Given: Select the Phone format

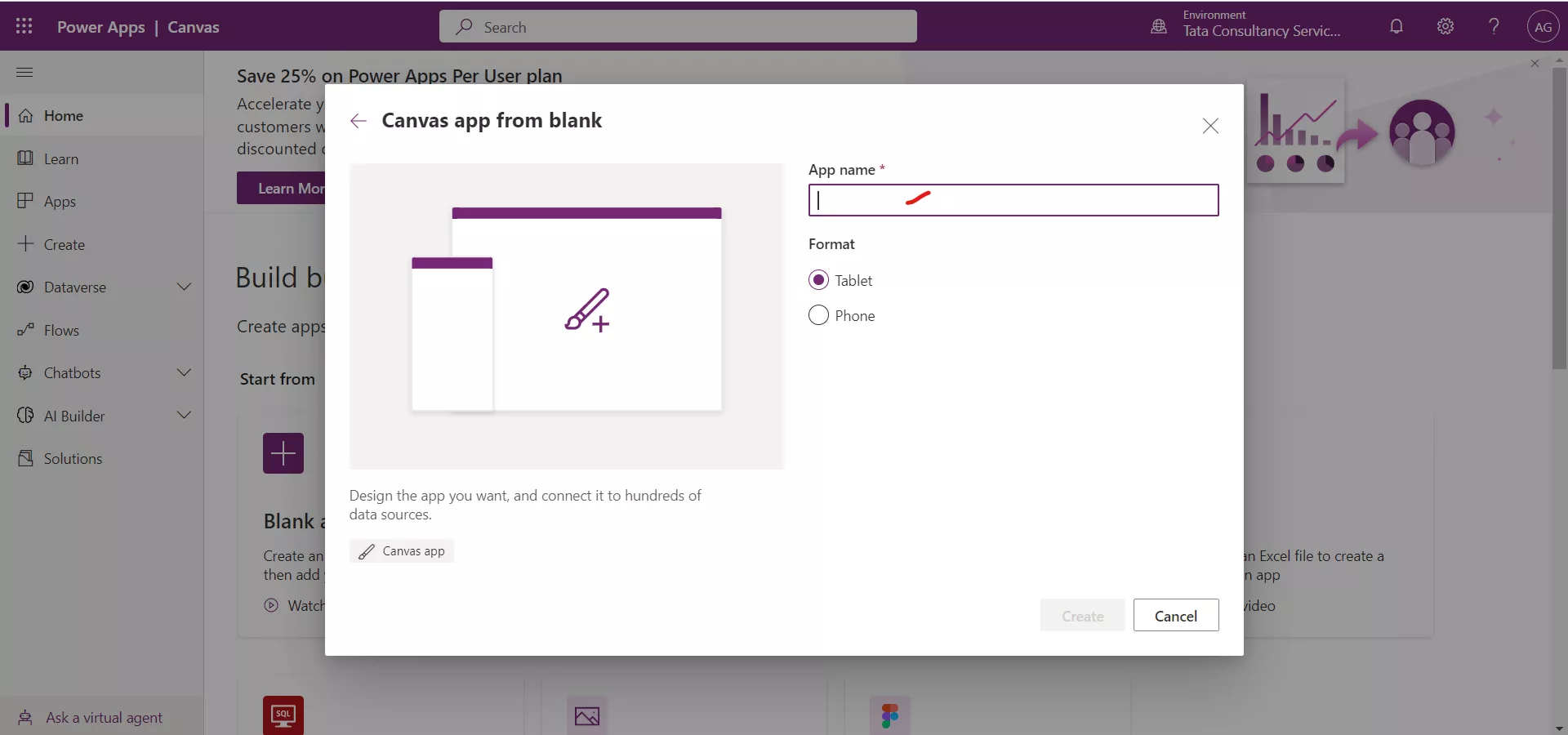Looking at the screenshot, I should click(x=818, y=315).
